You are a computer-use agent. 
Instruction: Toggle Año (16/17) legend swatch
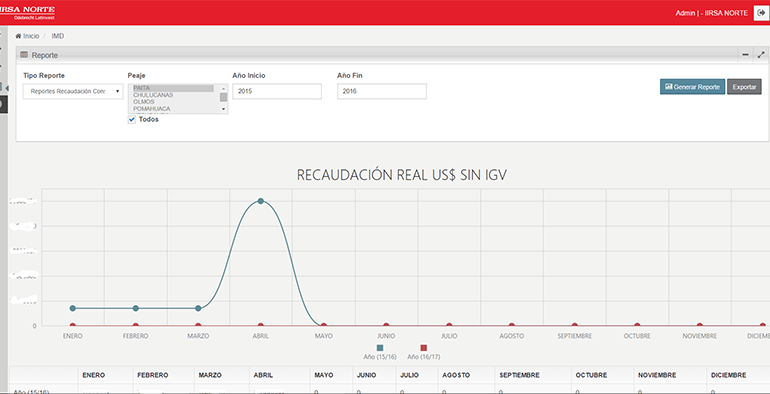[424, 348]
